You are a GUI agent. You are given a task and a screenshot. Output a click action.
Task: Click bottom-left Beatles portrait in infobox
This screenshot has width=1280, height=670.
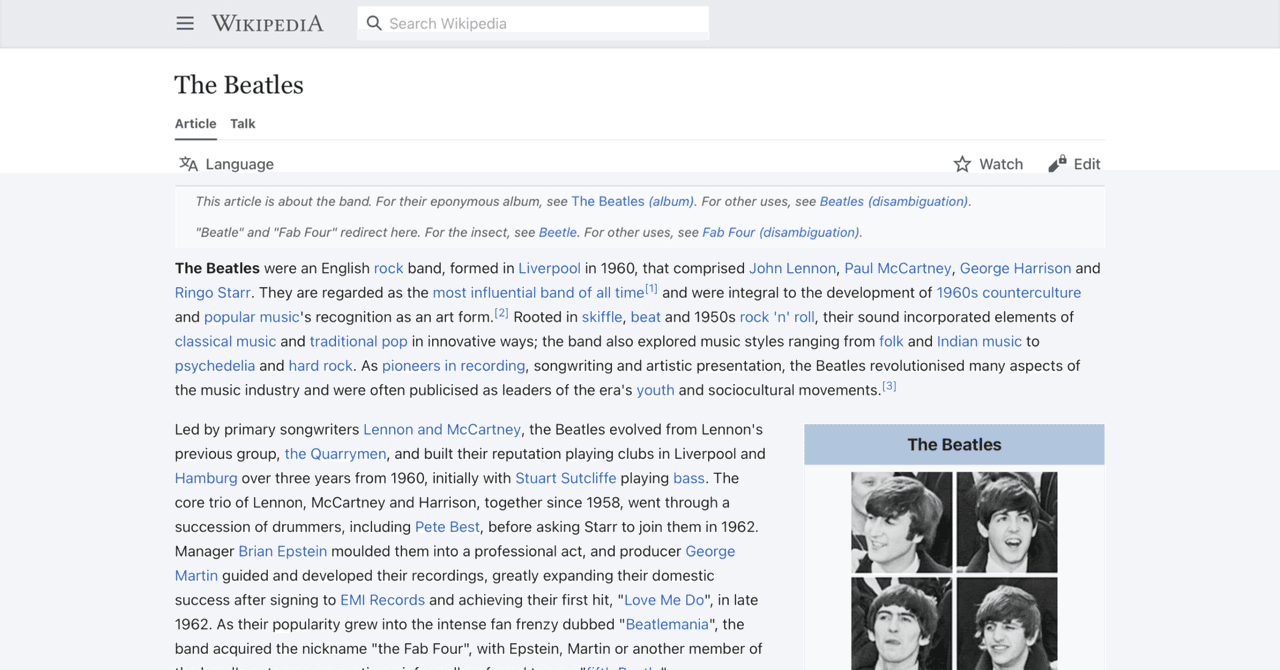tap(902, 622)
